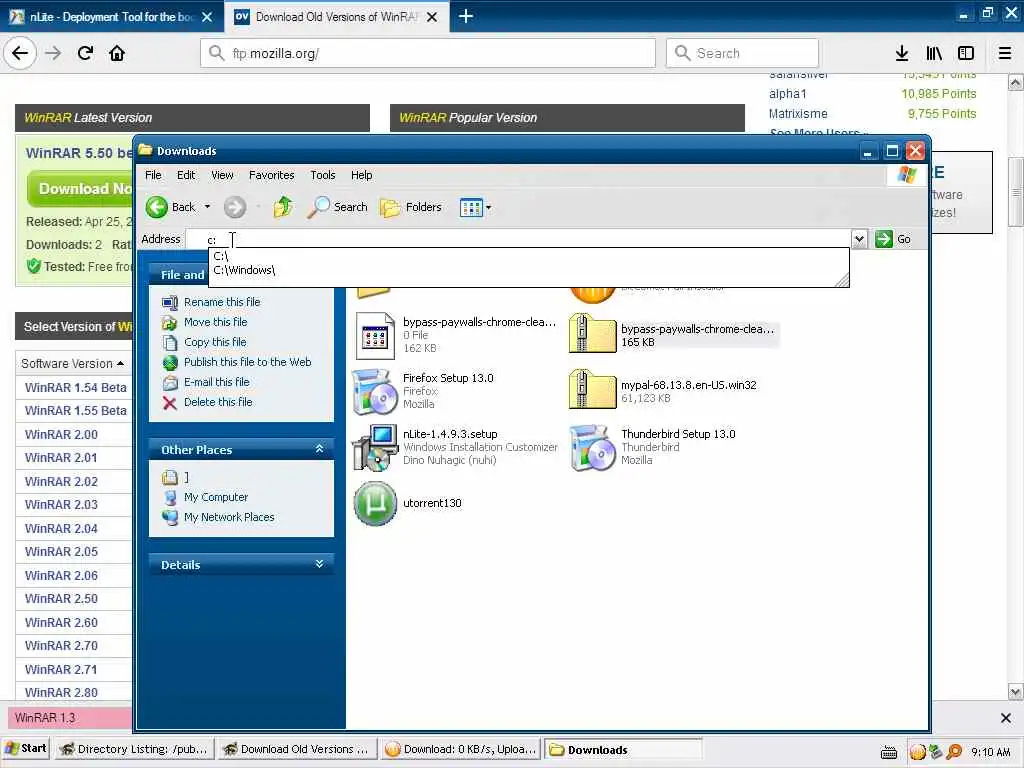Click the green Go button
Screen dimensions: 1024x768
point(893,239)
